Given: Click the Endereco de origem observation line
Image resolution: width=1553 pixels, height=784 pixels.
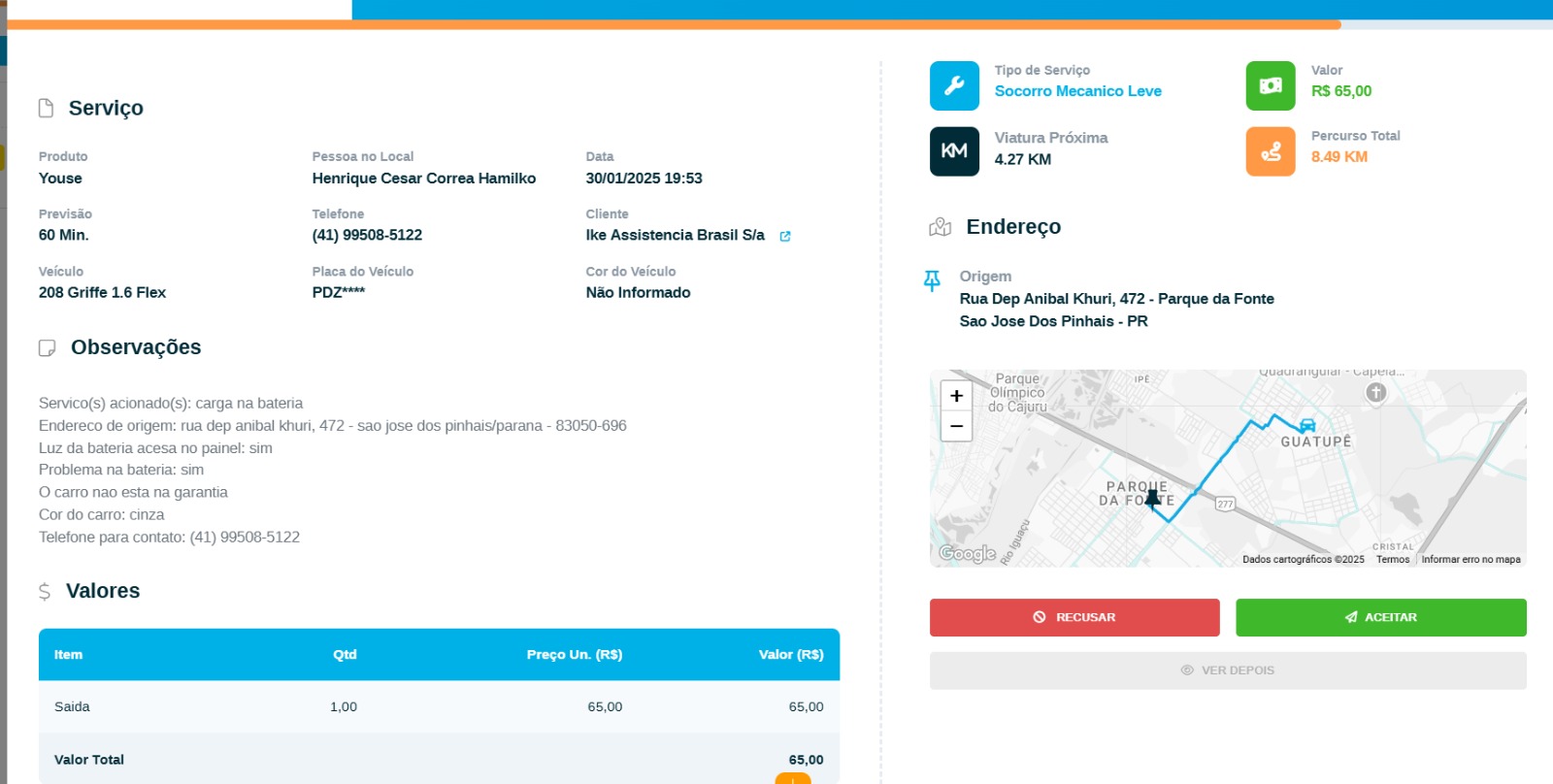Looking at the screenshot, I should [332, 426].
